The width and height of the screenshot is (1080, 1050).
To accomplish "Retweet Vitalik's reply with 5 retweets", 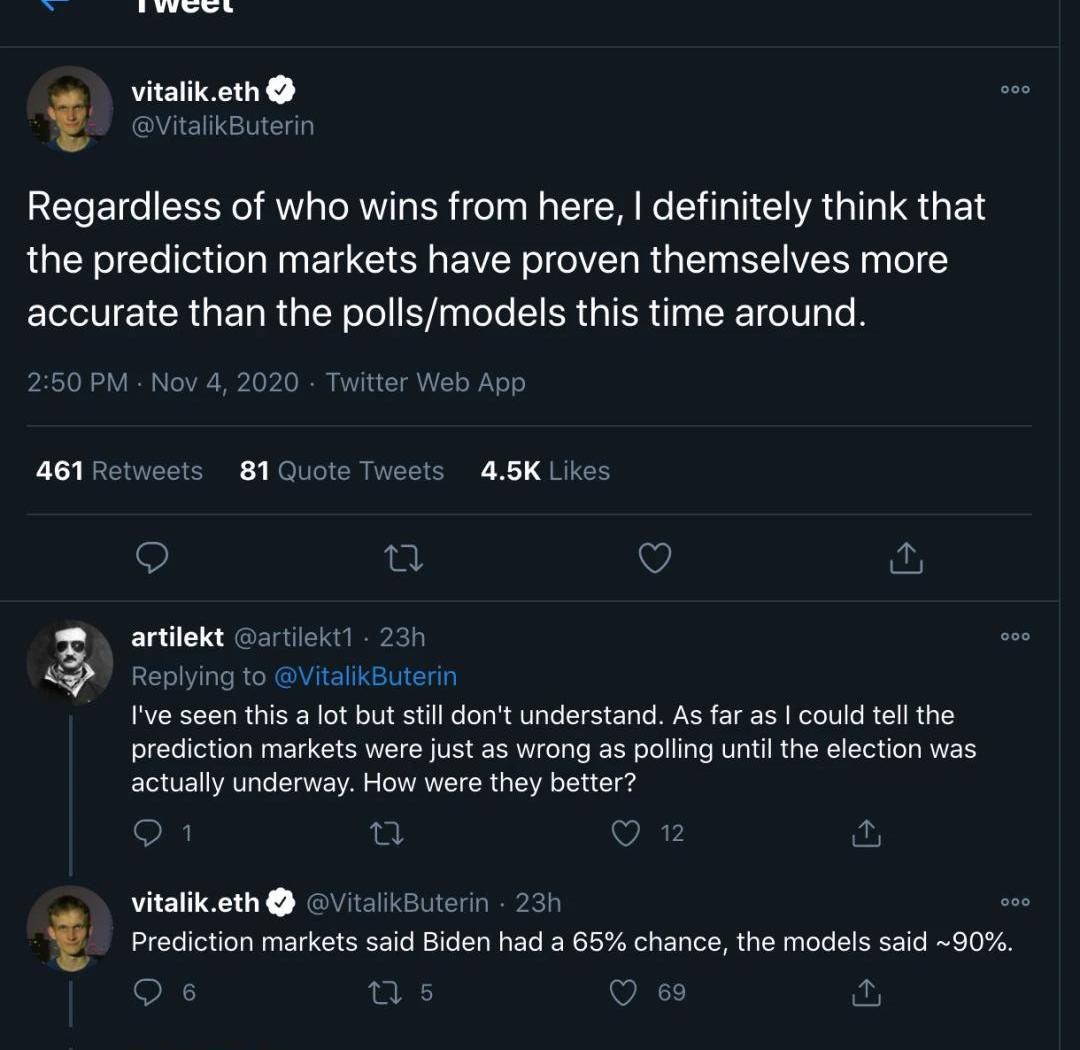I will [383, 992].
